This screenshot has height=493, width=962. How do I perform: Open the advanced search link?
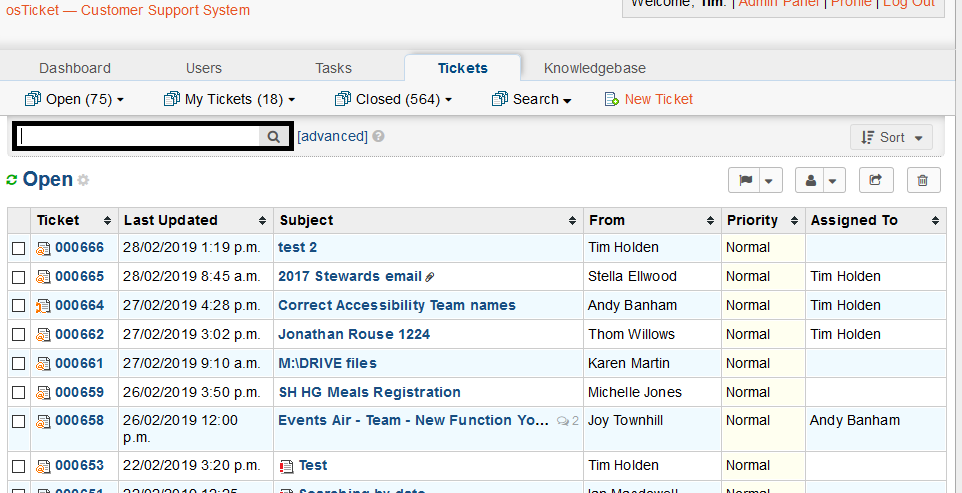click(x=332, y=136)
